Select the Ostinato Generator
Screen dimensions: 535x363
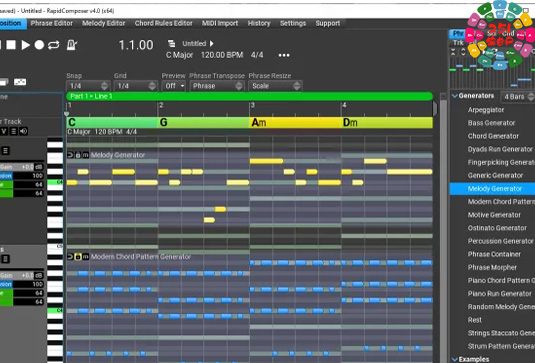(x=497, y=228)
